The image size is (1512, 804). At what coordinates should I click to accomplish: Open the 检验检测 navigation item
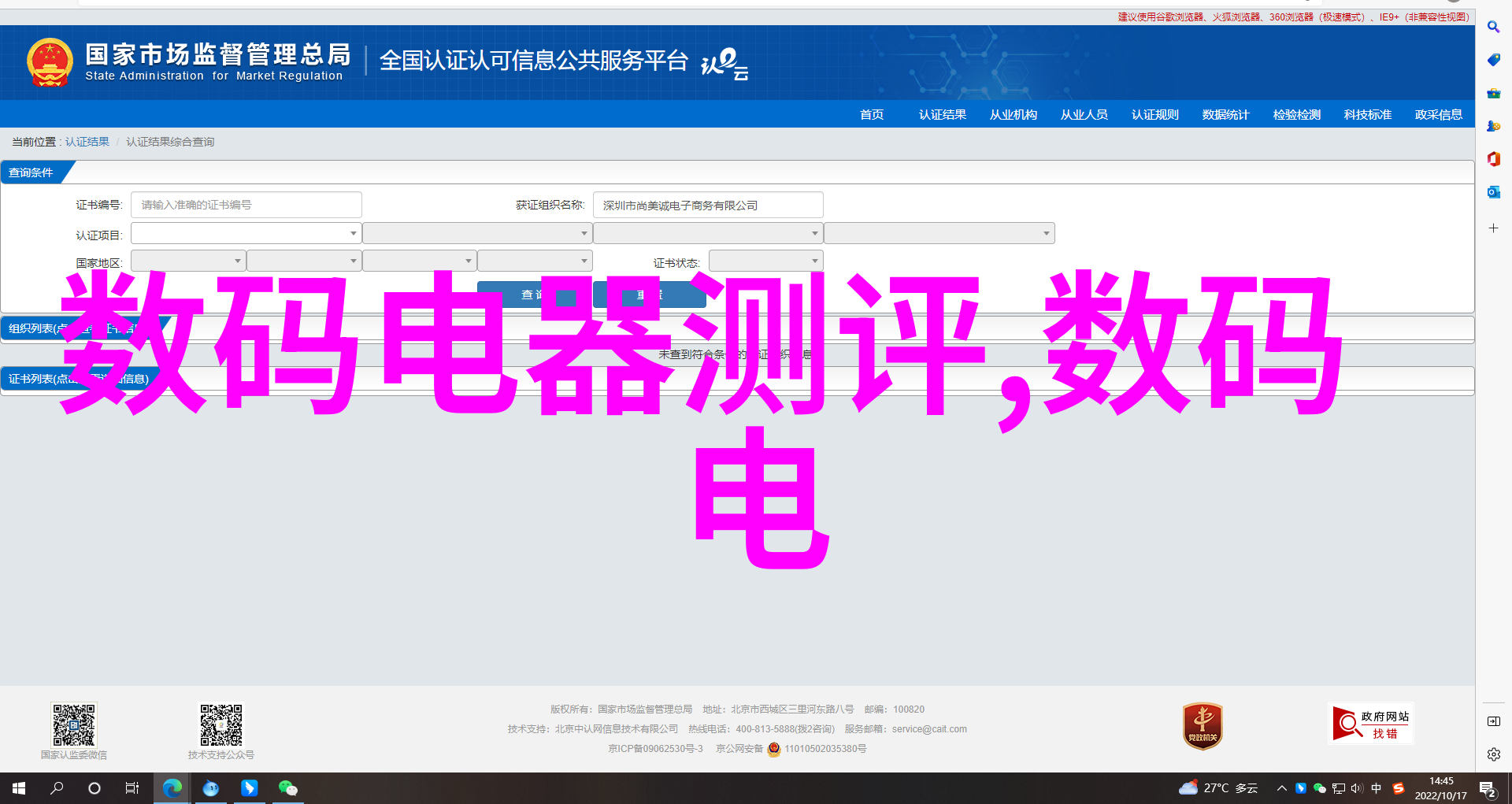point(1297,115)
